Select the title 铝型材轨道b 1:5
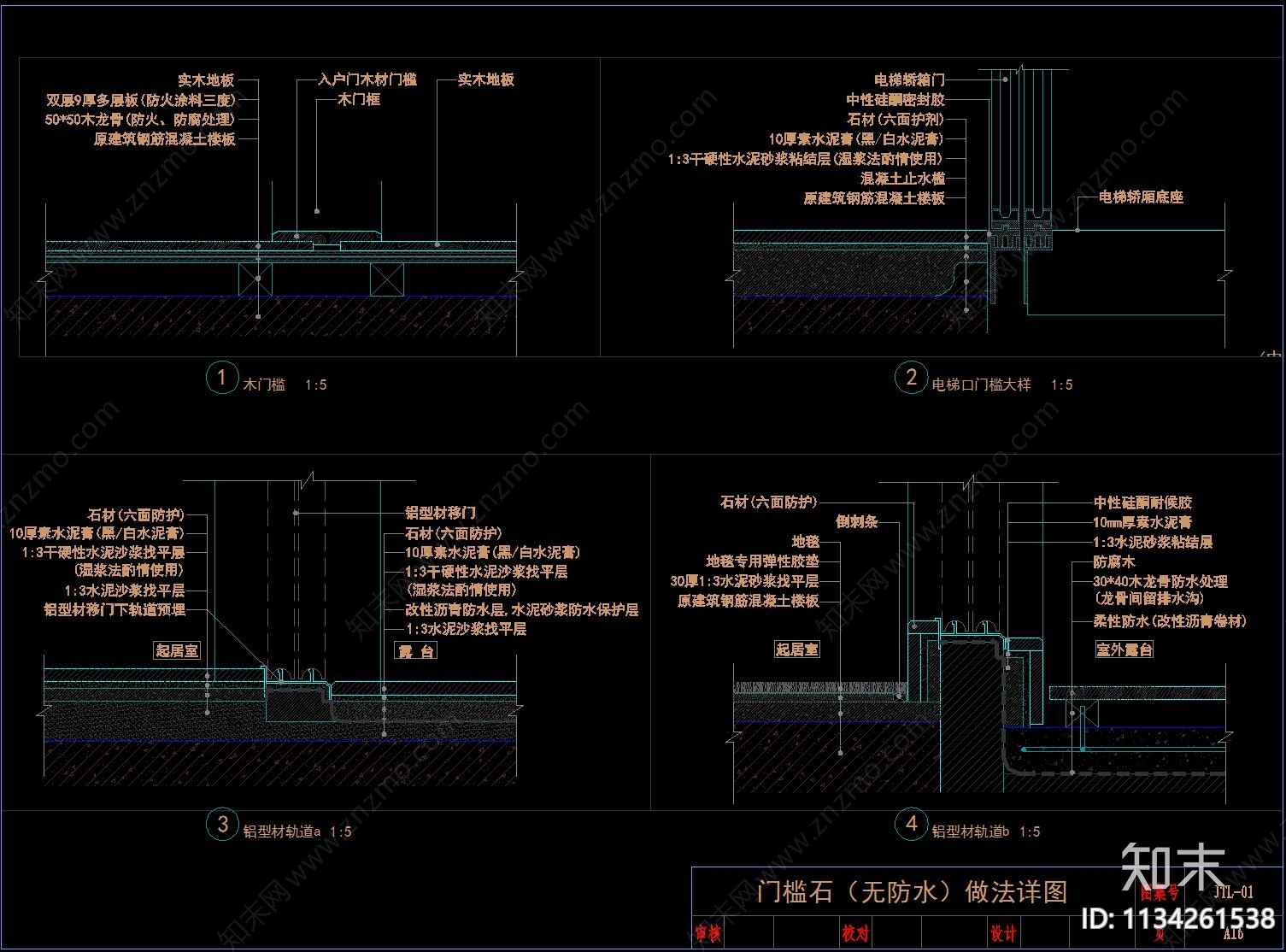Image resolution: width=1286 pixels, height=952 pixels. tap(986, 831)
